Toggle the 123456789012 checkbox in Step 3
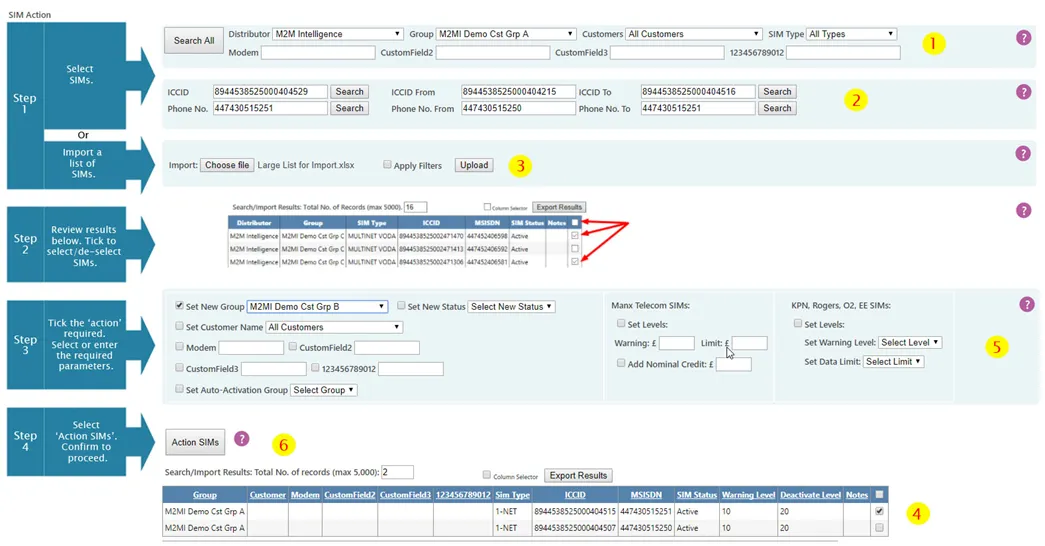This screenshot has height=546, width=1045. pyautogui.click(x=315, y=367)
